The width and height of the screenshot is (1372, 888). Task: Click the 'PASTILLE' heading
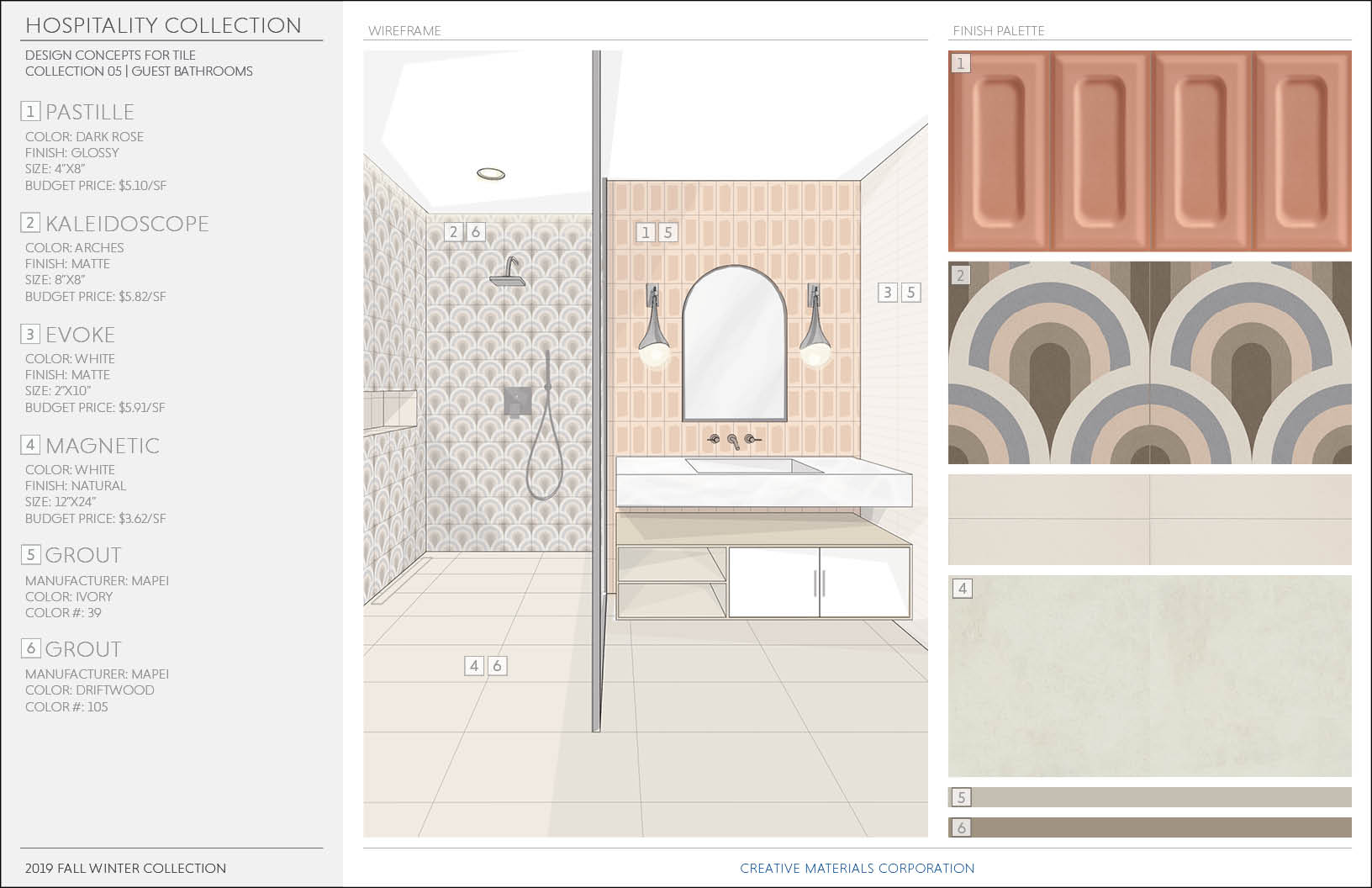tap(90, 112)
